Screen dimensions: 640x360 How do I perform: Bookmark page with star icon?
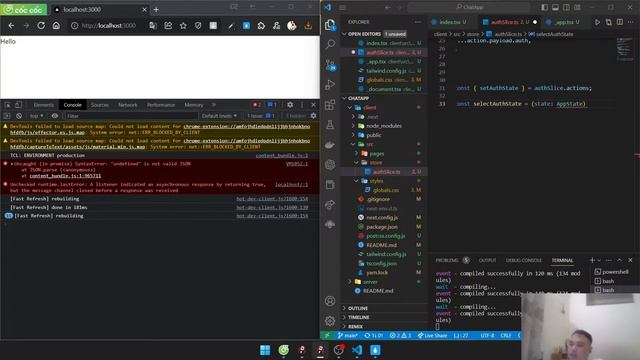coord(183,26)
